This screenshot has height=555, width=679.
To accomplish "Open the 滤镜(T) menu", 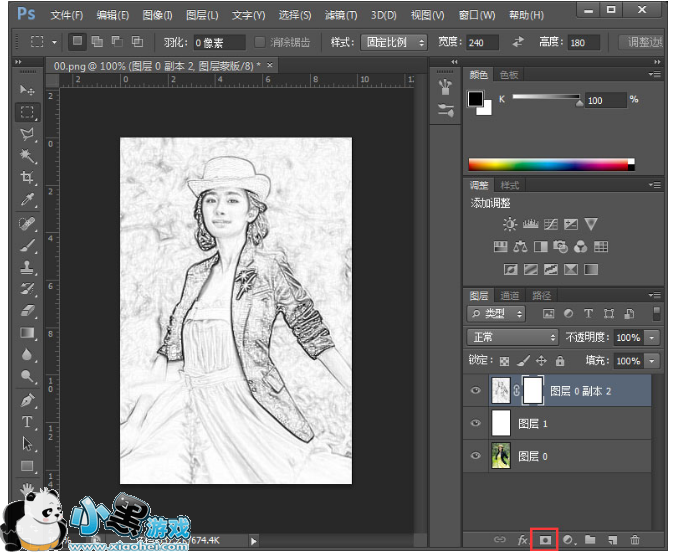I will [x=341, y=16].
